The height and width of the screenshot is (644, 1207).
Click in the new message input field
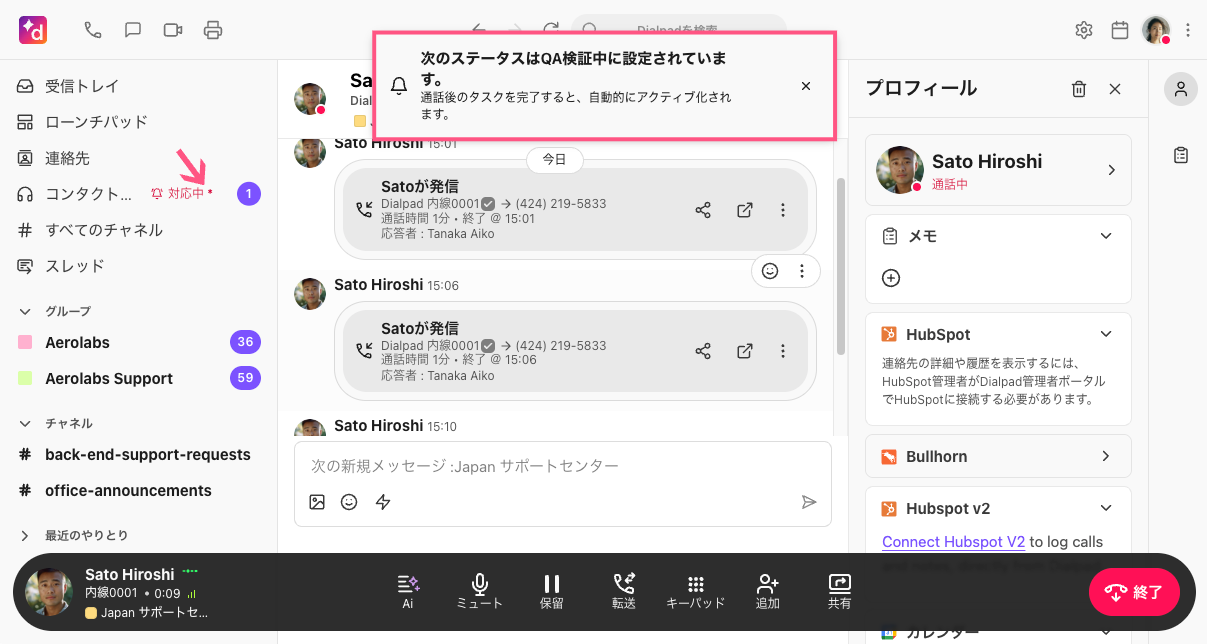[x=563, y=466]
